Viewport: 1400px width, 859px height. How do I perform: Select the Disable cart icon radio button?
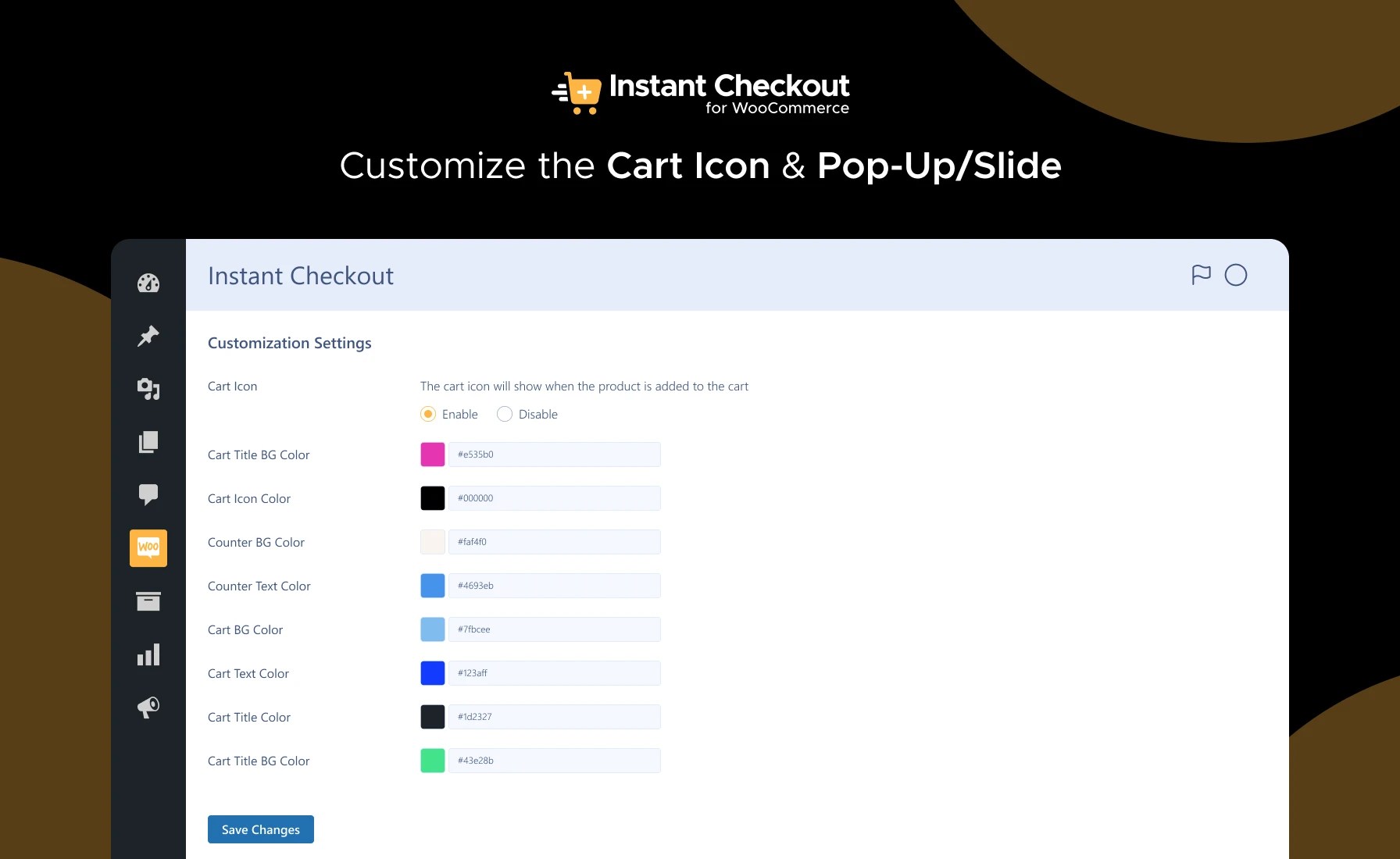505,414
